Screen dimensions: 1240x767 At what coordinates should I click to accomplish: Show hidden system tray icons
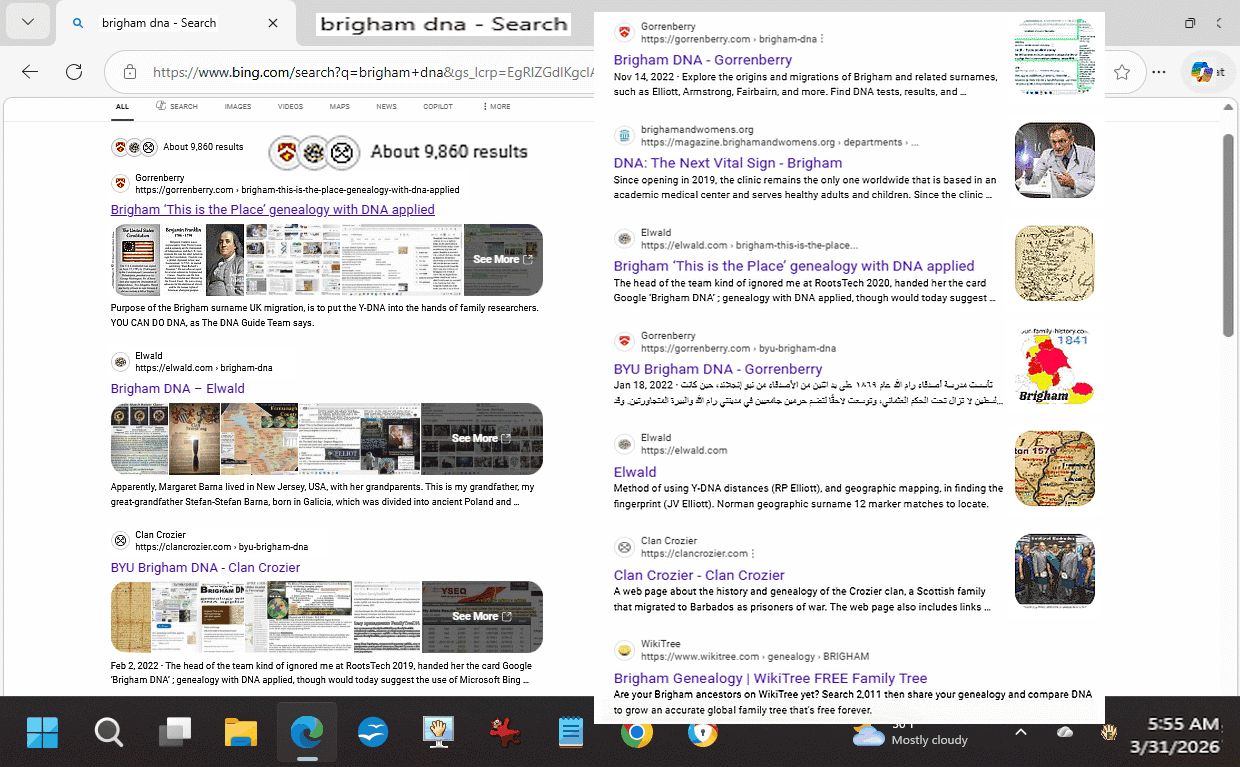click(x=1020, y=732)
